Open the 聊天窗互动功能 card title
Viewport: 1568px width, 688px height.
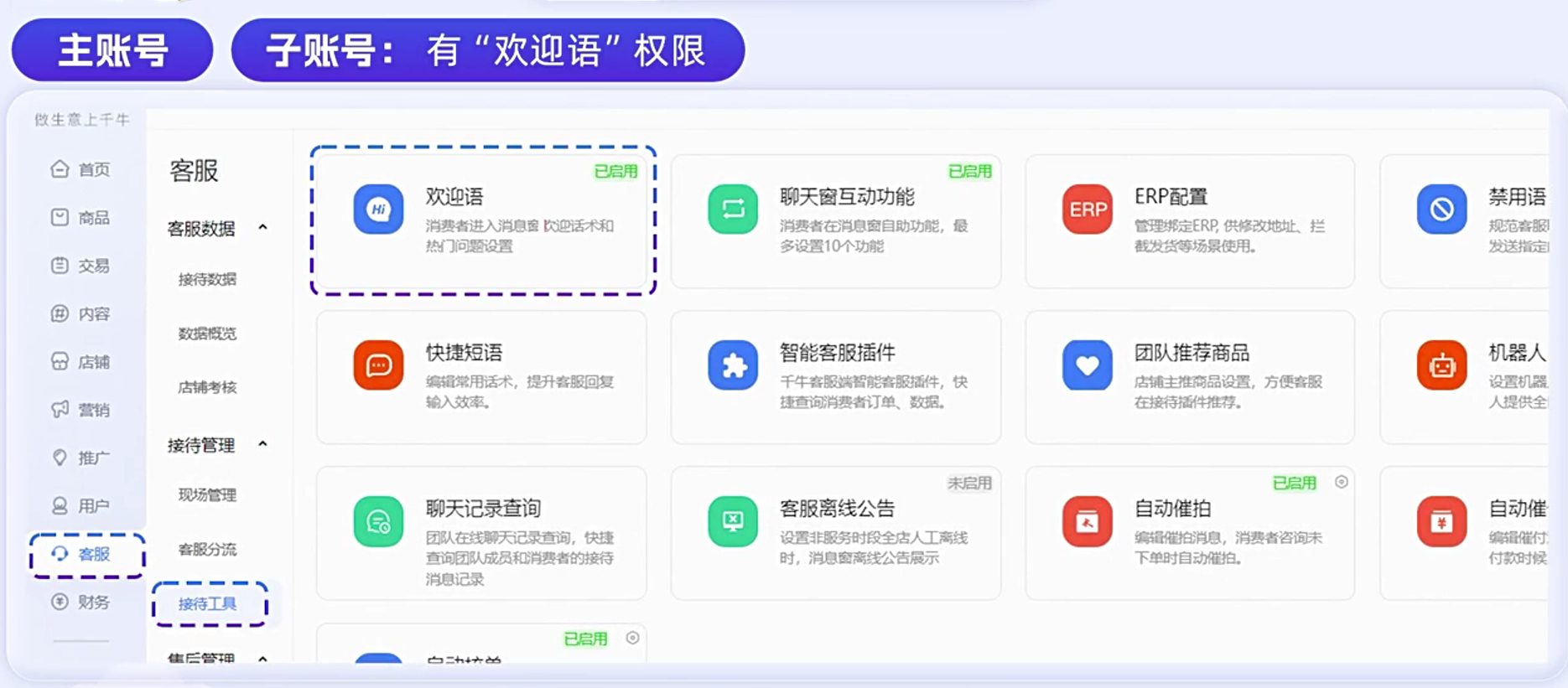click(847, 197)
